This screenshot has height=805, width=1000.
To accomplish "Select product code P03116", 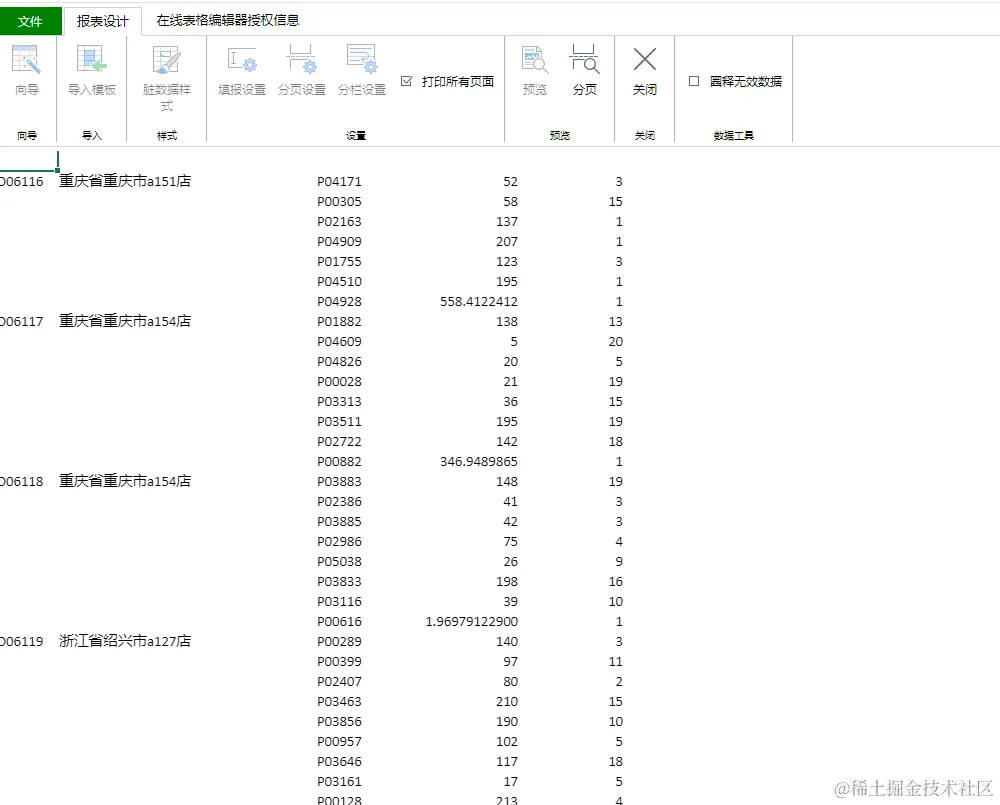I will [x=339, y=602].
